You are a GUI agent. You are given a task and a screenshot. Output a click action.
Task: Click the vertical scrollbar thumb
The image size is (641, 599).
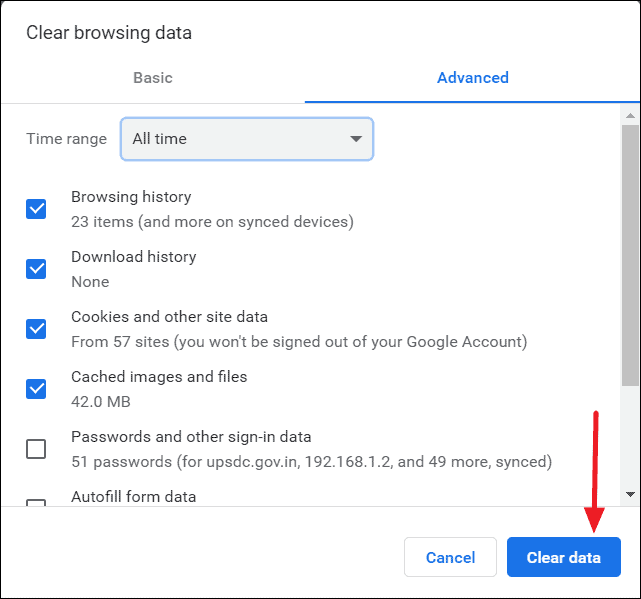click(630, 255)
